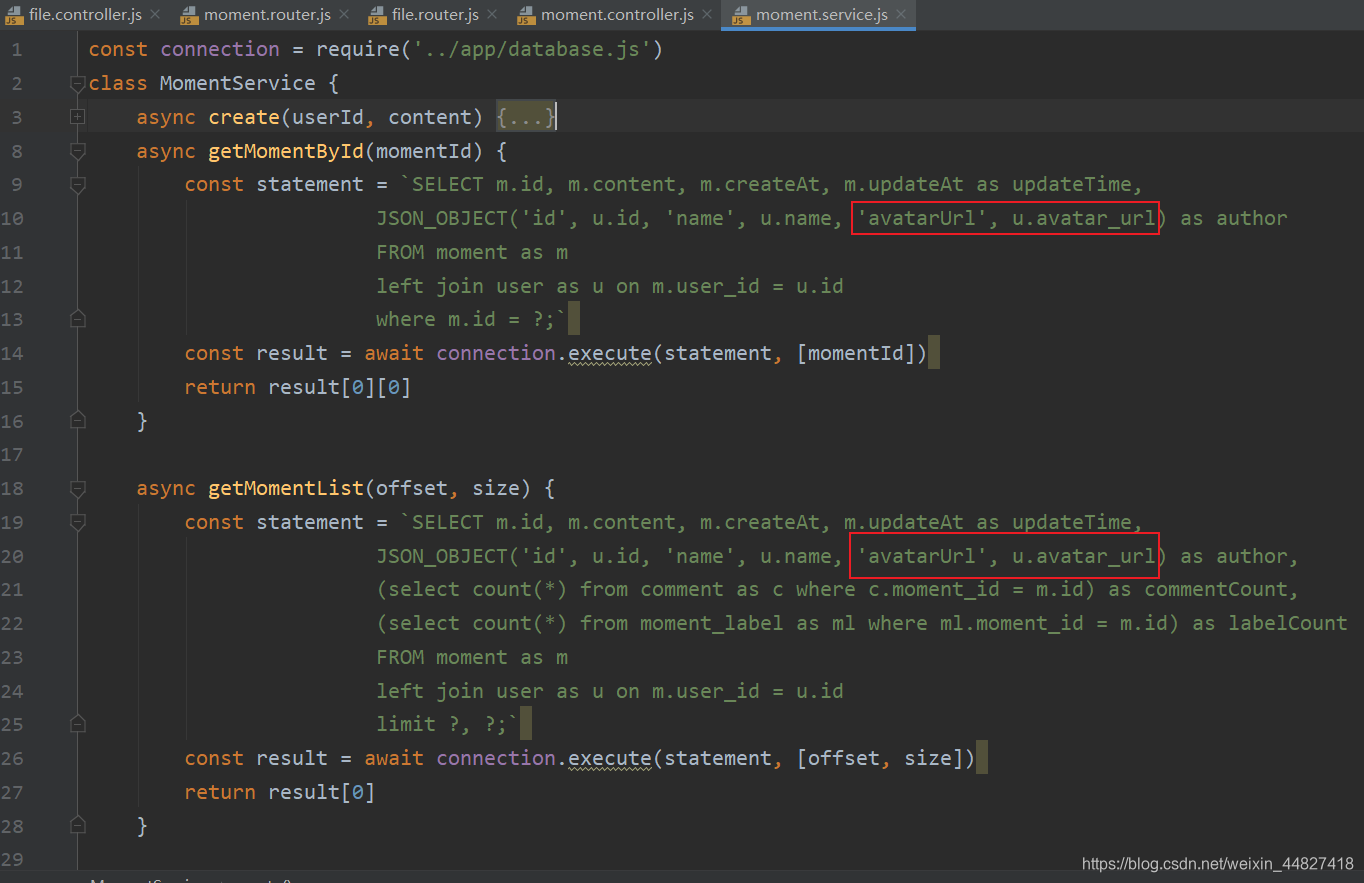
Task: Collapse the getMomentById method fold on line 8
Action: tap(78, 152)
